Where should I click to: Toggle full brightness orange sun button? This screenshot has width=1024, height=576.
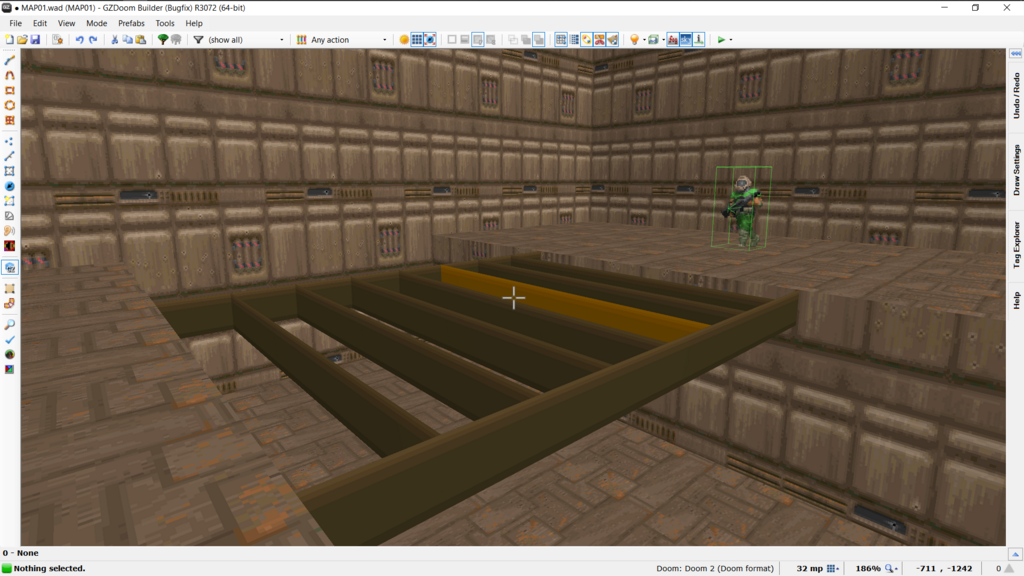tap(404, 40)
